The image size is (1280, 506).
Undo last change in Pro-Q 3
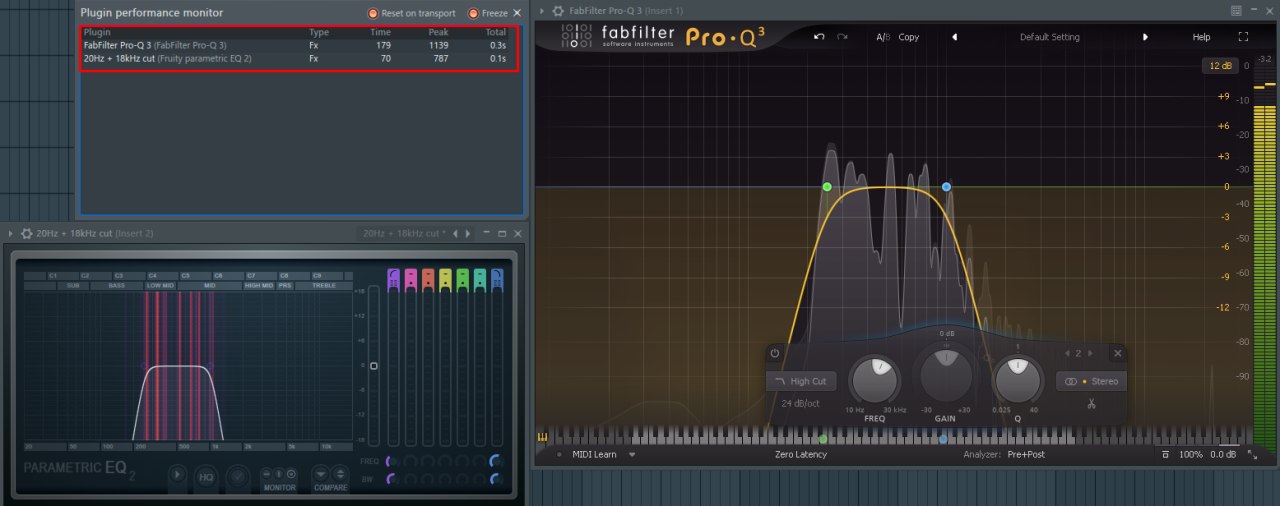coord(819,37)
